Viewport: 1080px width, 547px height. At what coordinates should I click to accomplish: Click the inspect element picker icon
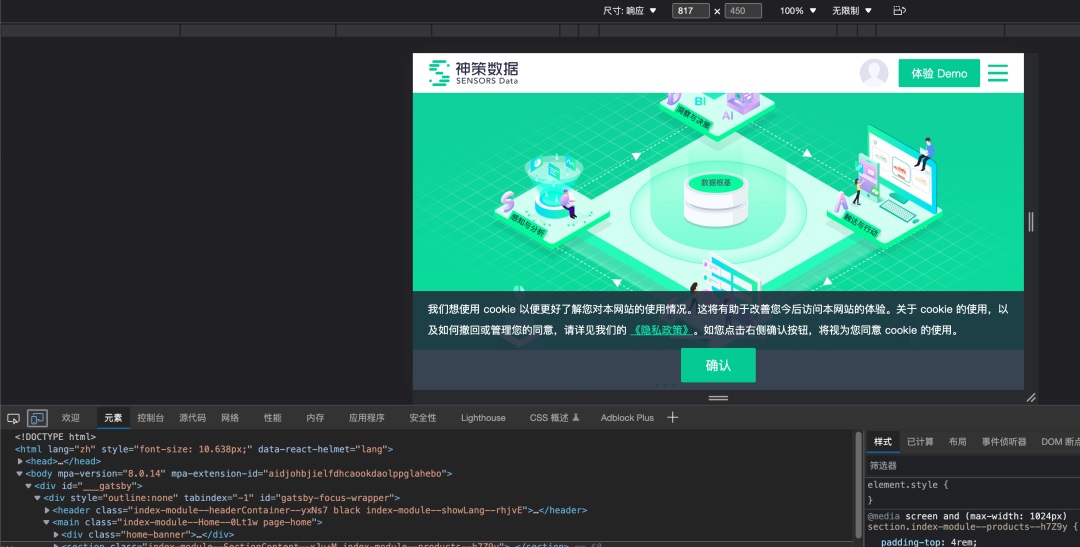pos(14,418)
